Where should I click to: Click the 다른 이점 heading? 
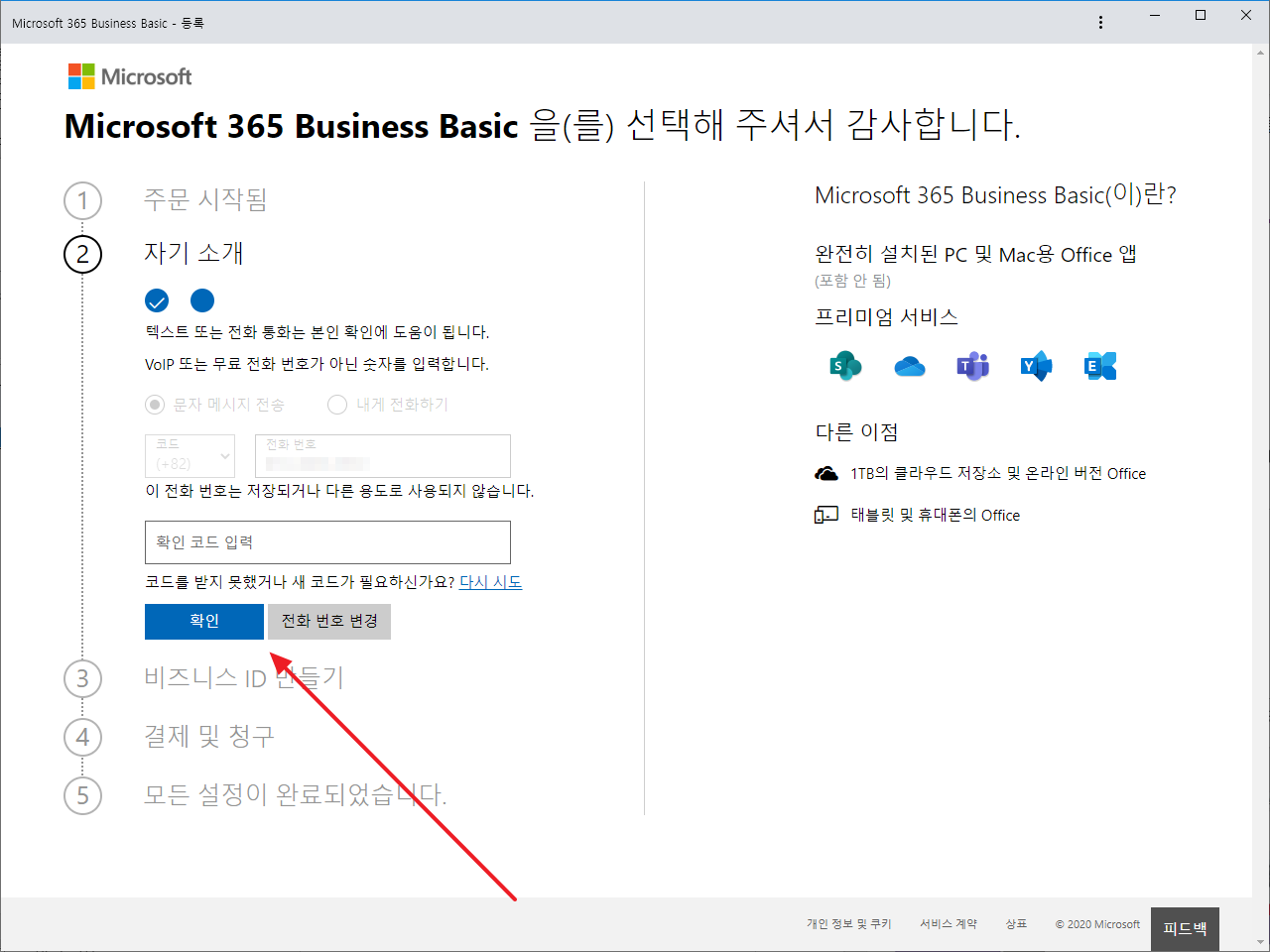click(857, 432)
